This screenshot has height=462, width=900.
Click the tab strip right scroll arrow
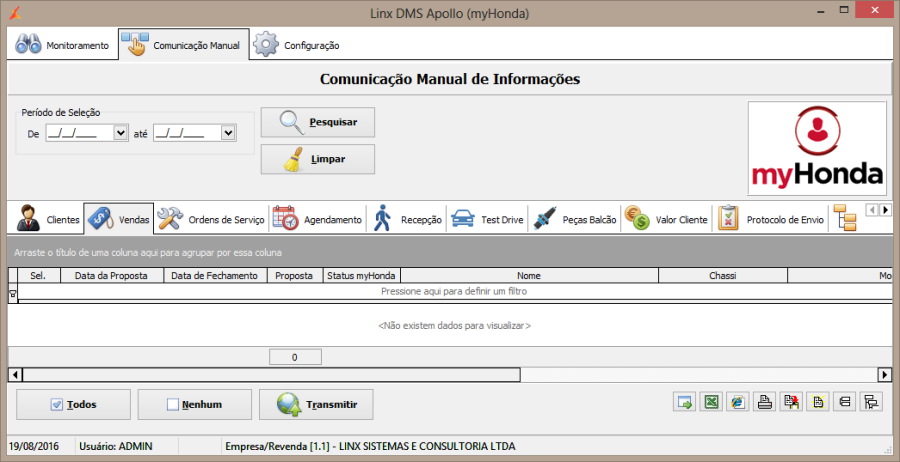coord(885,210)
